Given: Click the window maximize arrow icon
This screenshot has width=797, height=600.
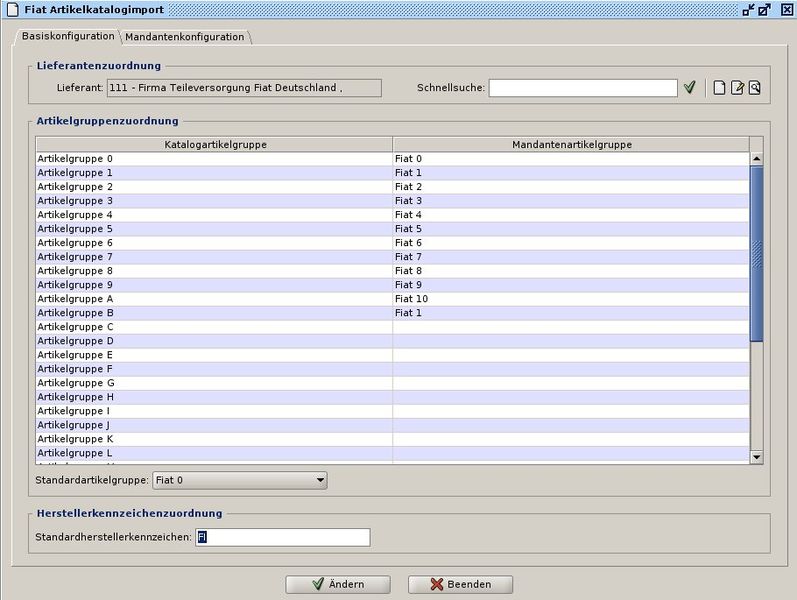Looking at the screenshot, I should pyautogui.click(x=765, y=10).
